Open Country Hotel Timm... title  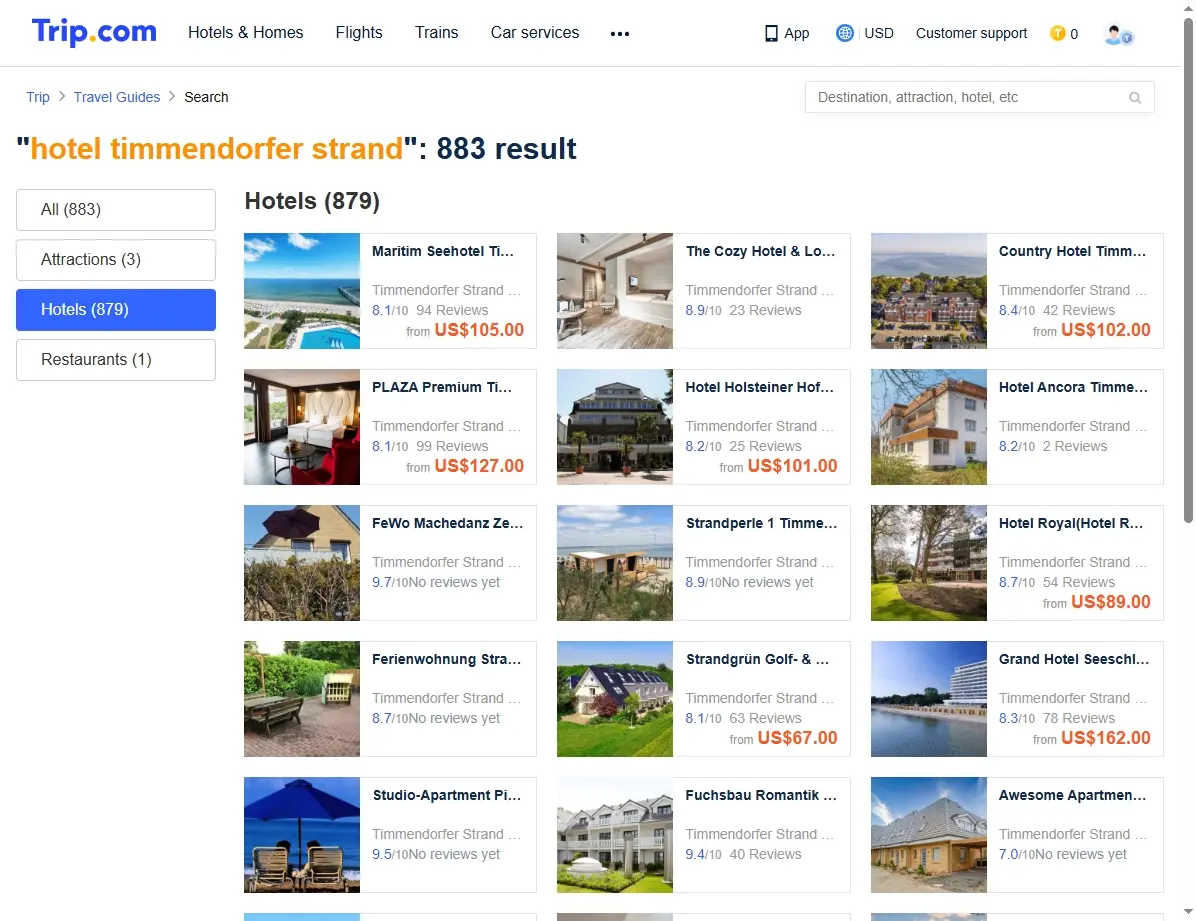1072,251
